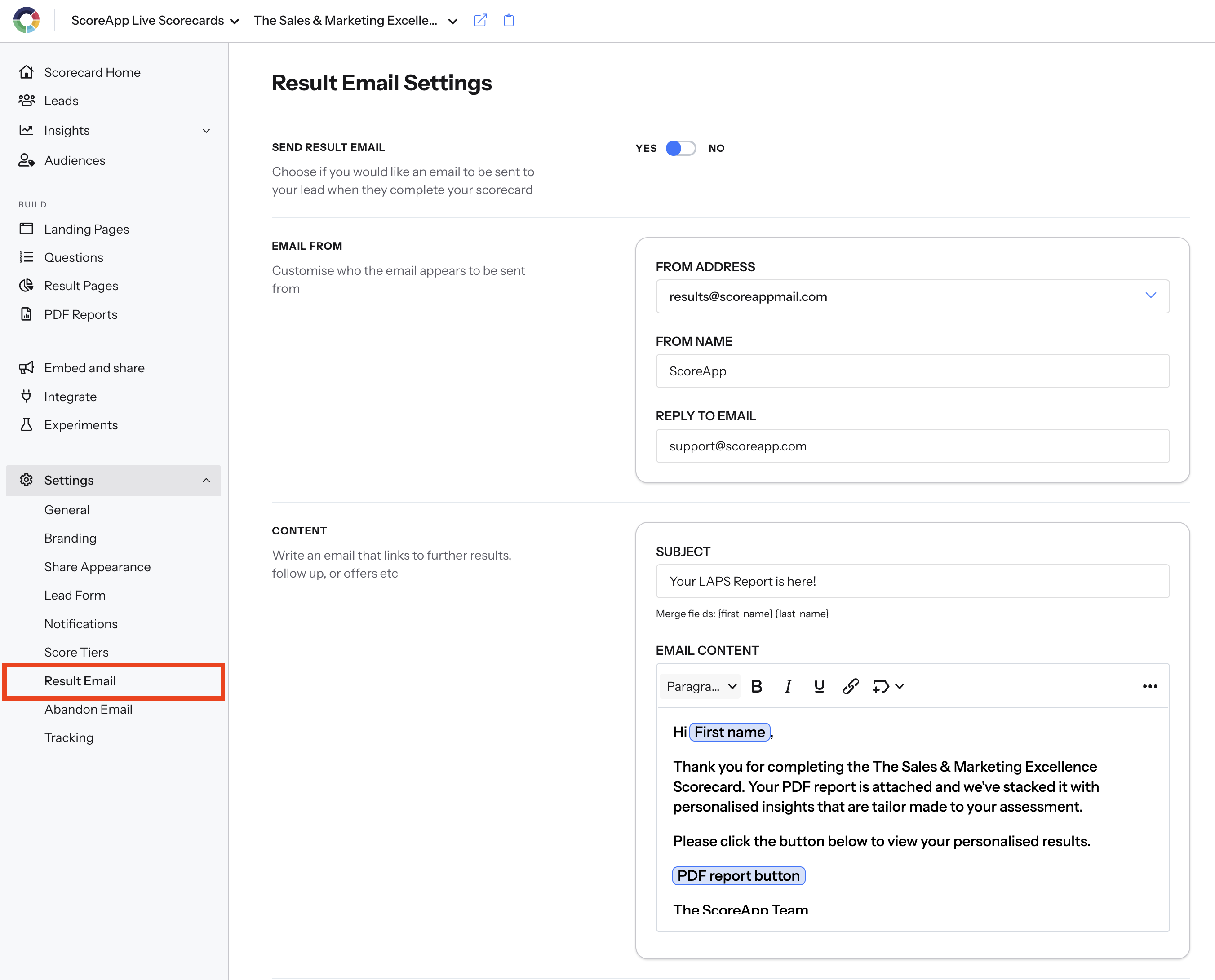Viewport: 1215px width, 980px height.
Task: Click the Experiments flask icon
Action: [26, 424]
